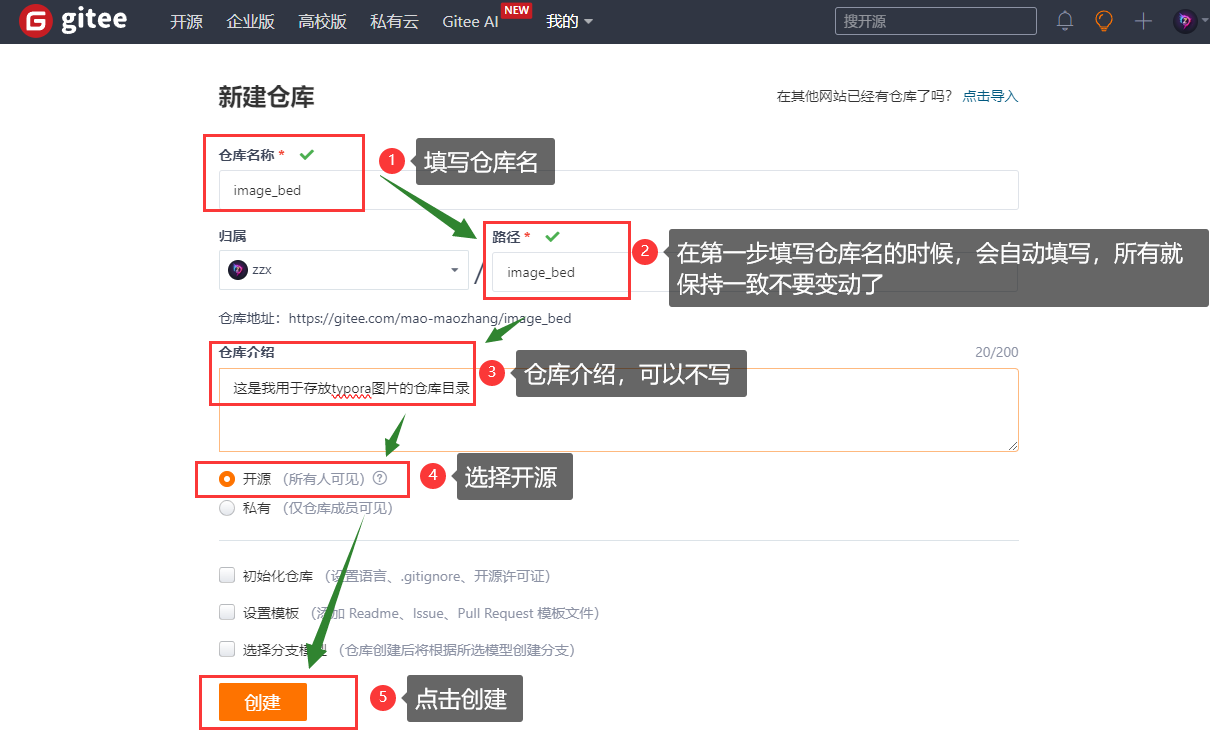Screen dimensions: 1210x740
Task: Open the Gitee AI menu item
Action: 470,20
